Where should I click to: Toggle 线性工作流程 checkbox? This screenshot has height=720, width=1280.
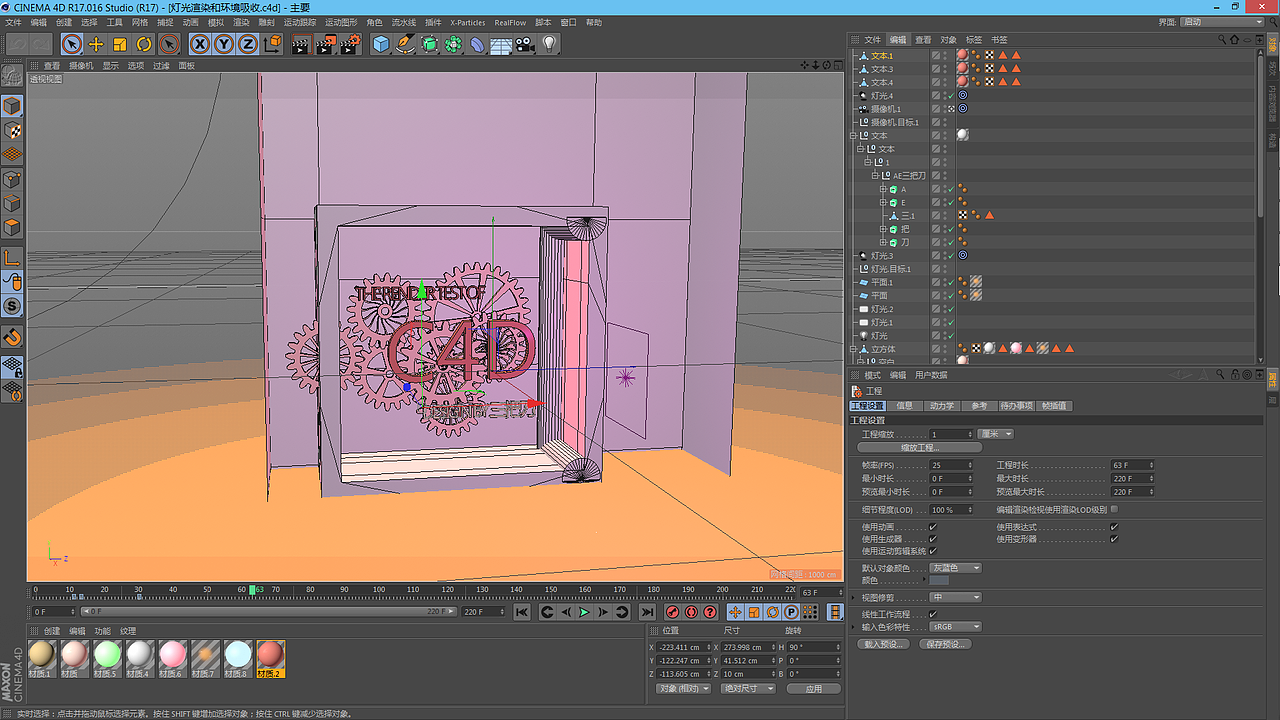tap(933, 614)
